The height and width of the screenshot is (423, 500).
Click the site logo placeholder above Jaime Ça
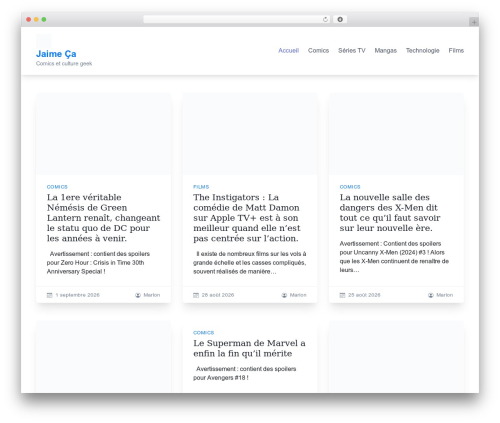coord(44,41)
